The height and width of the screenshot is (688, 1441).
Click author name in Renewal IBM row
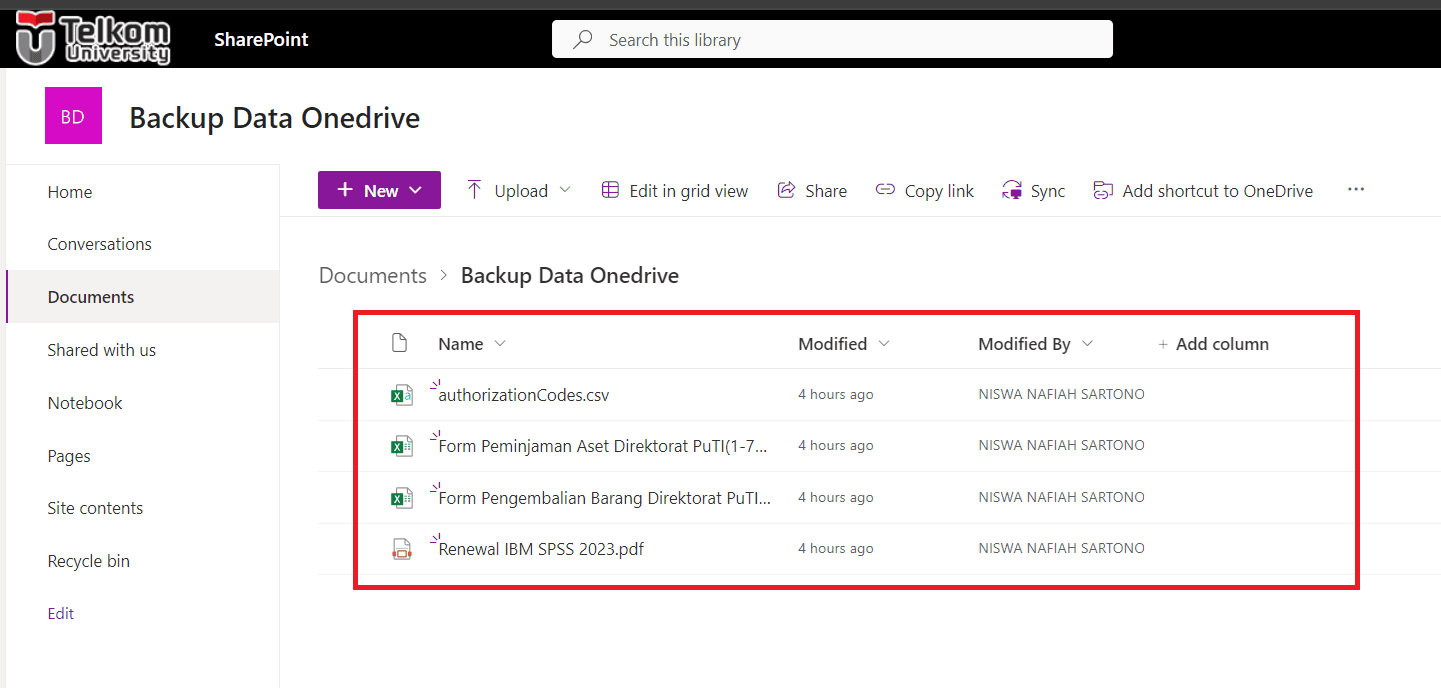(x=1061, y=549)
